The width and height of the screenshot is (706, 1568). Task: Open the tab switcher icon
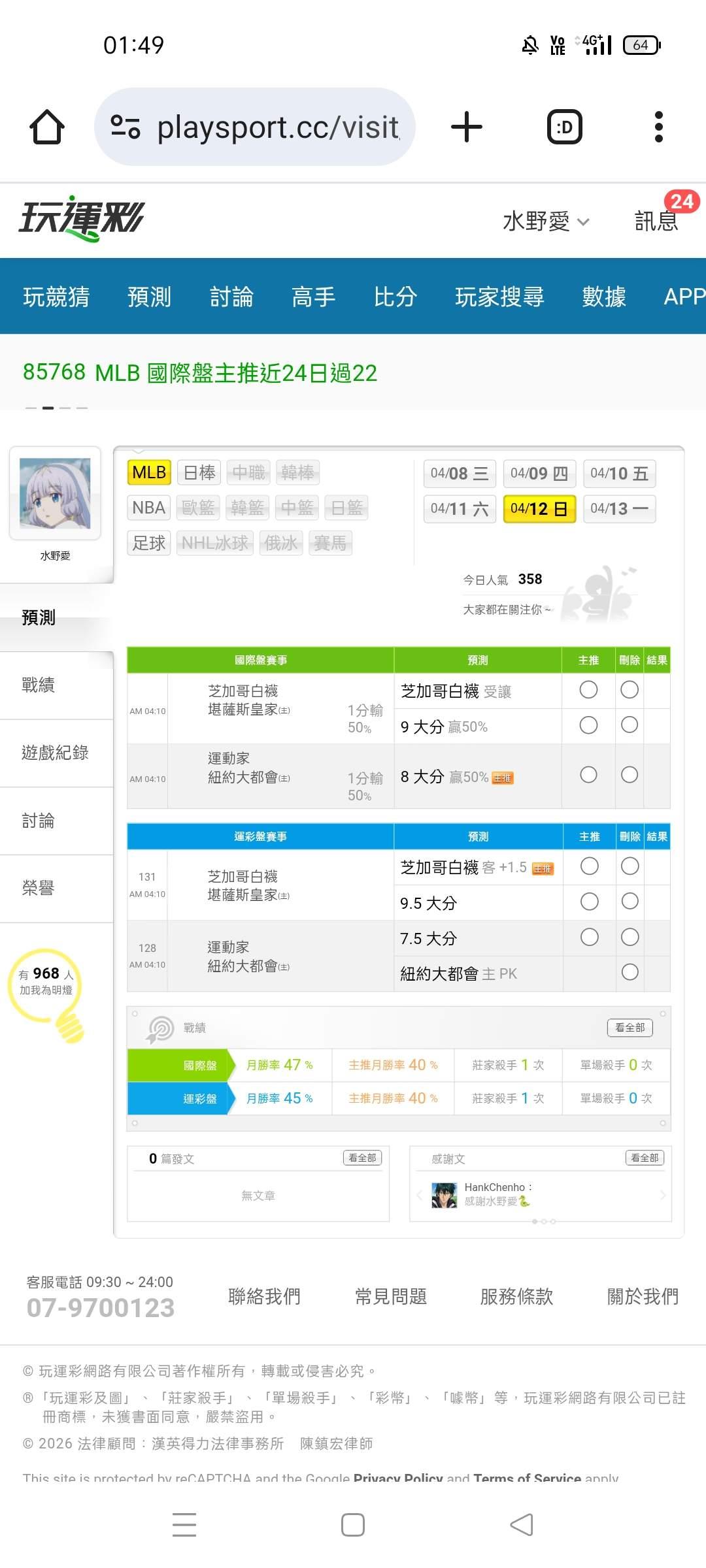(x=564, y=127)
